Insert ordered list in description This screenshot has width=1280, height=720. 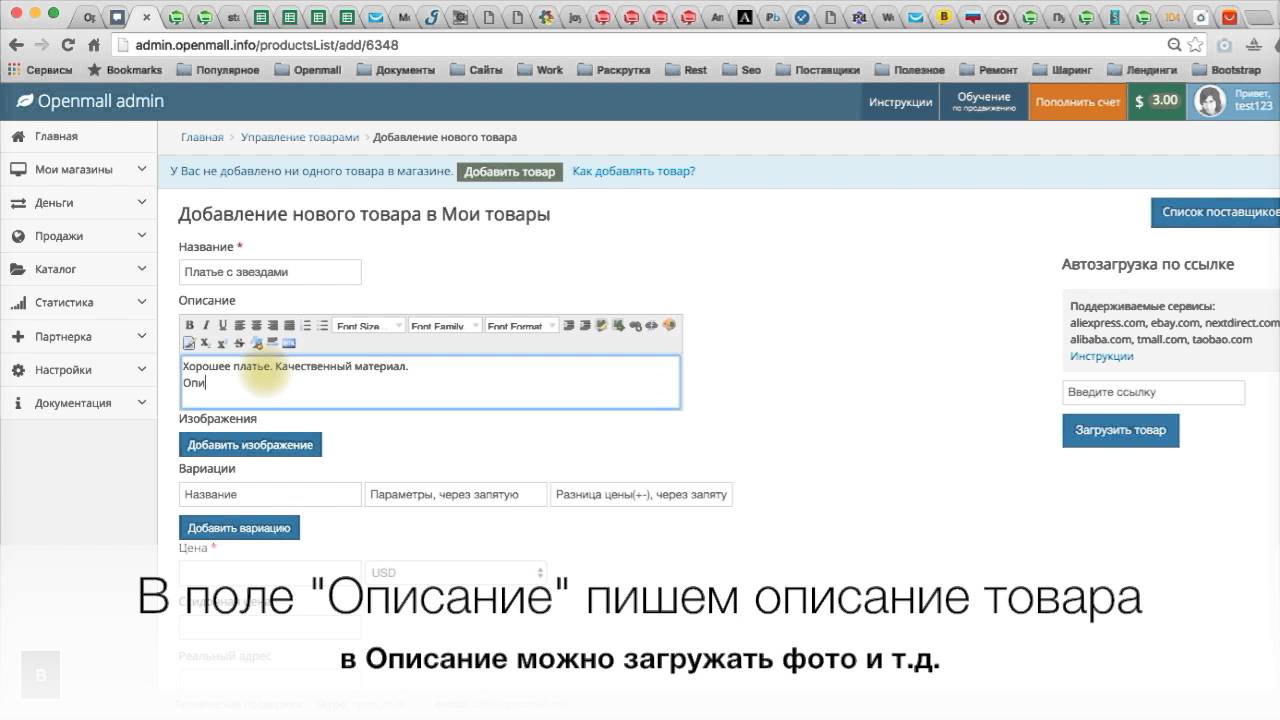[x=306, y=325]
